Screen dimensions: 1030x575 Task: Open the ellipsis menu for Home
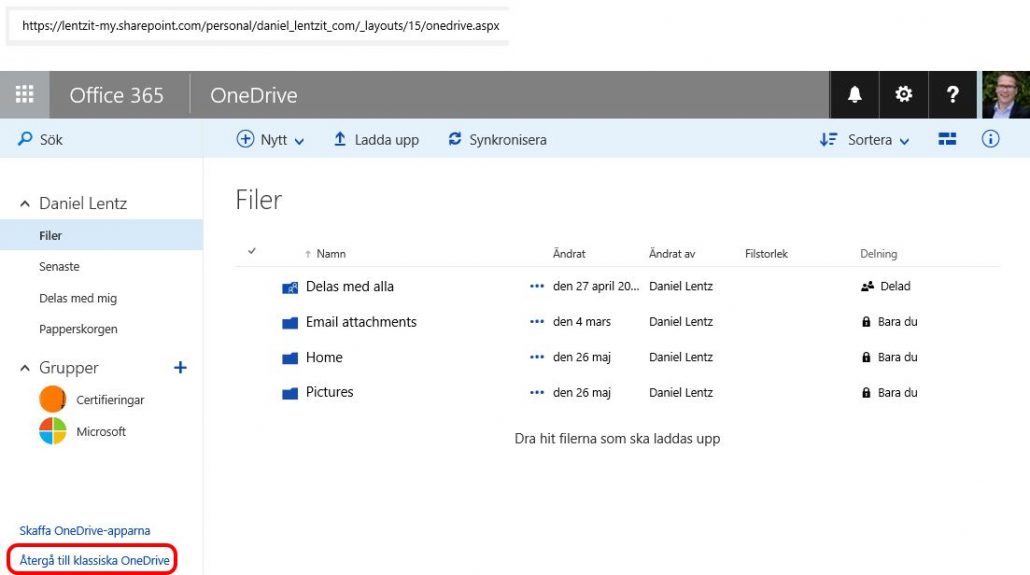pos(537,357)
